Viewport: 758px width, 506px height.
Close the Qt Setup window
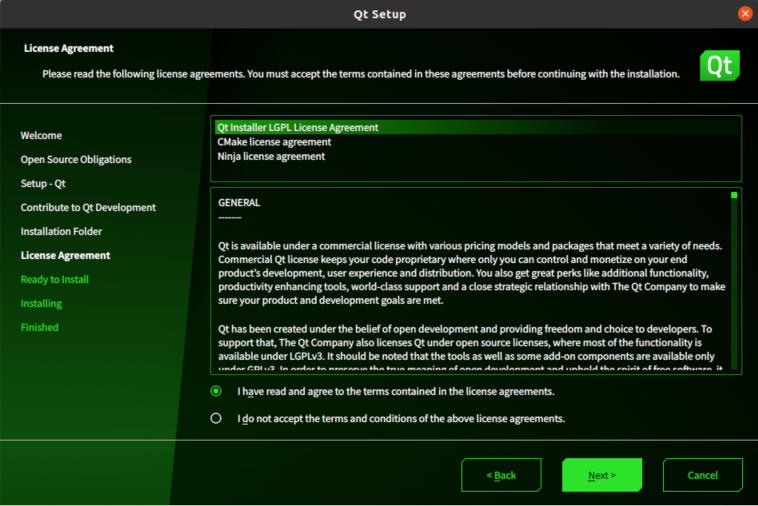(745, 14)
